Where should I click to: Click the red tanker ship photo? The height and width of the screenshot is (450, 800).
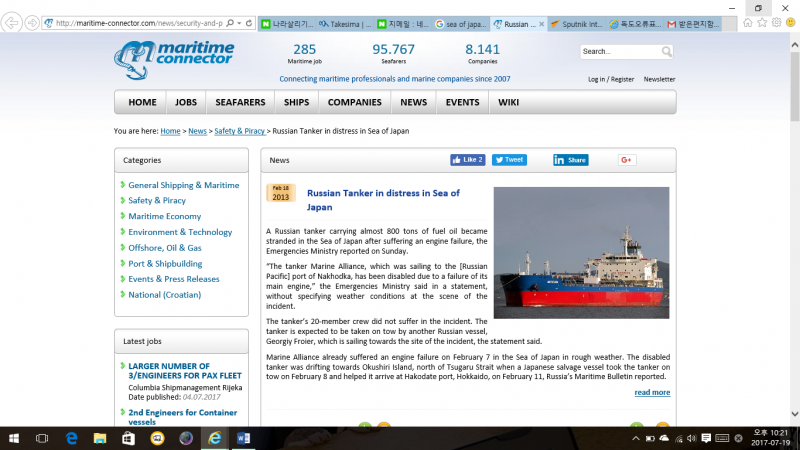click(581, 252)
